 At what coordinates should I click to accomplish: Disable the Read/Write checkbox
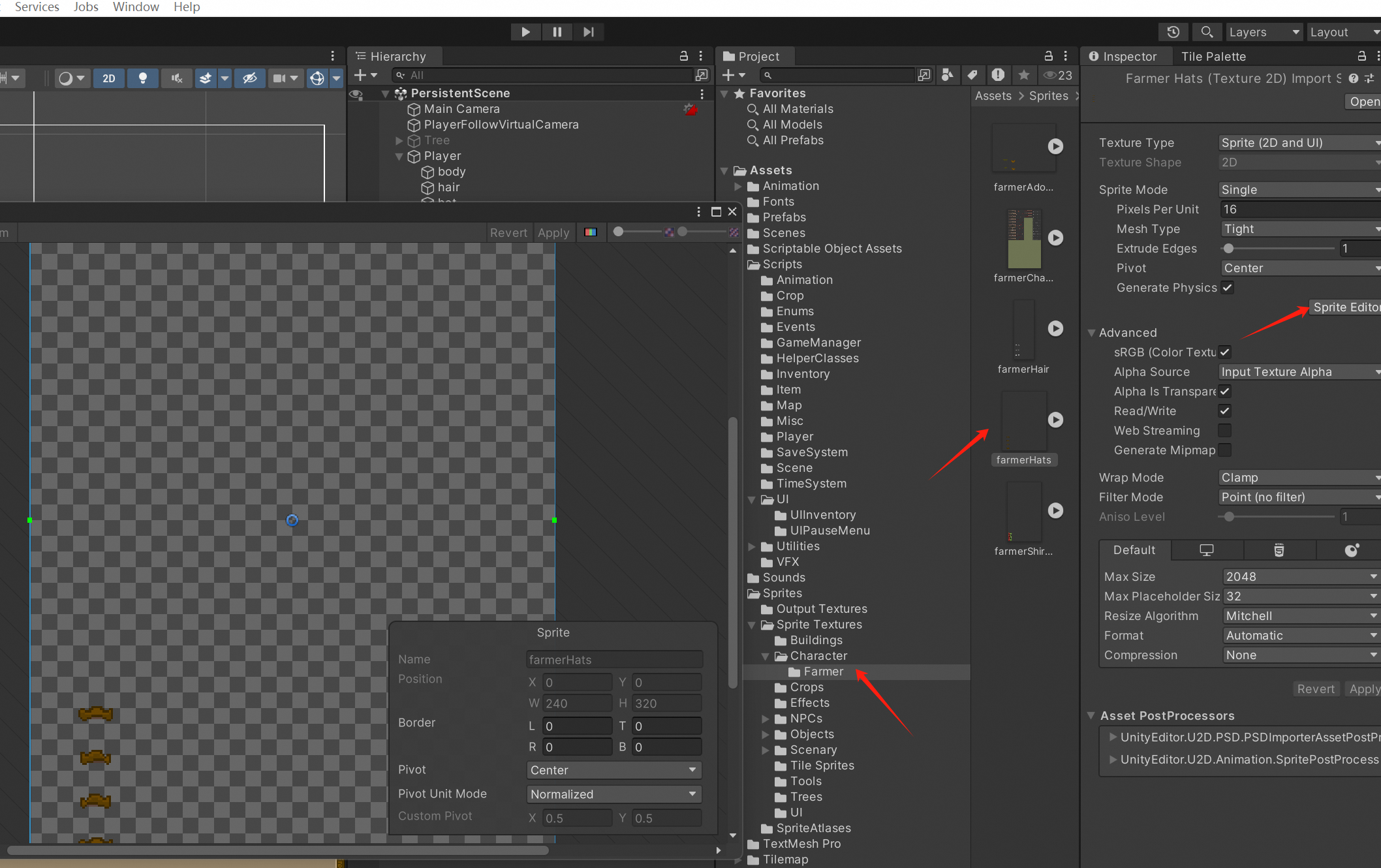[1224, 411]
